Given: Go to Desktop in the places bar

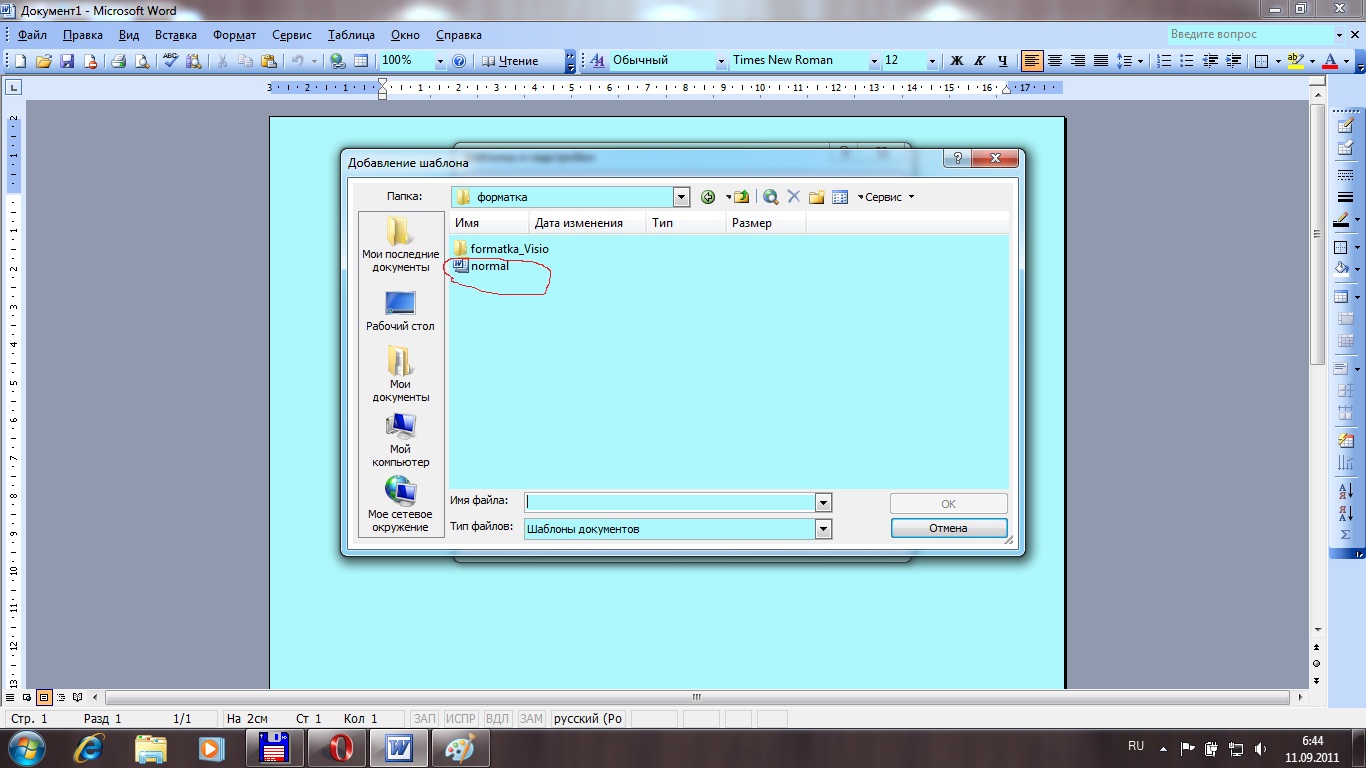Looking at the screenshot, I should pos(400,310).
